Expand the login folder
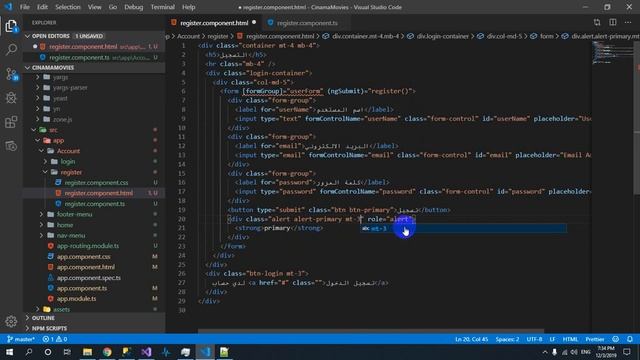 [x=45, y=162]
